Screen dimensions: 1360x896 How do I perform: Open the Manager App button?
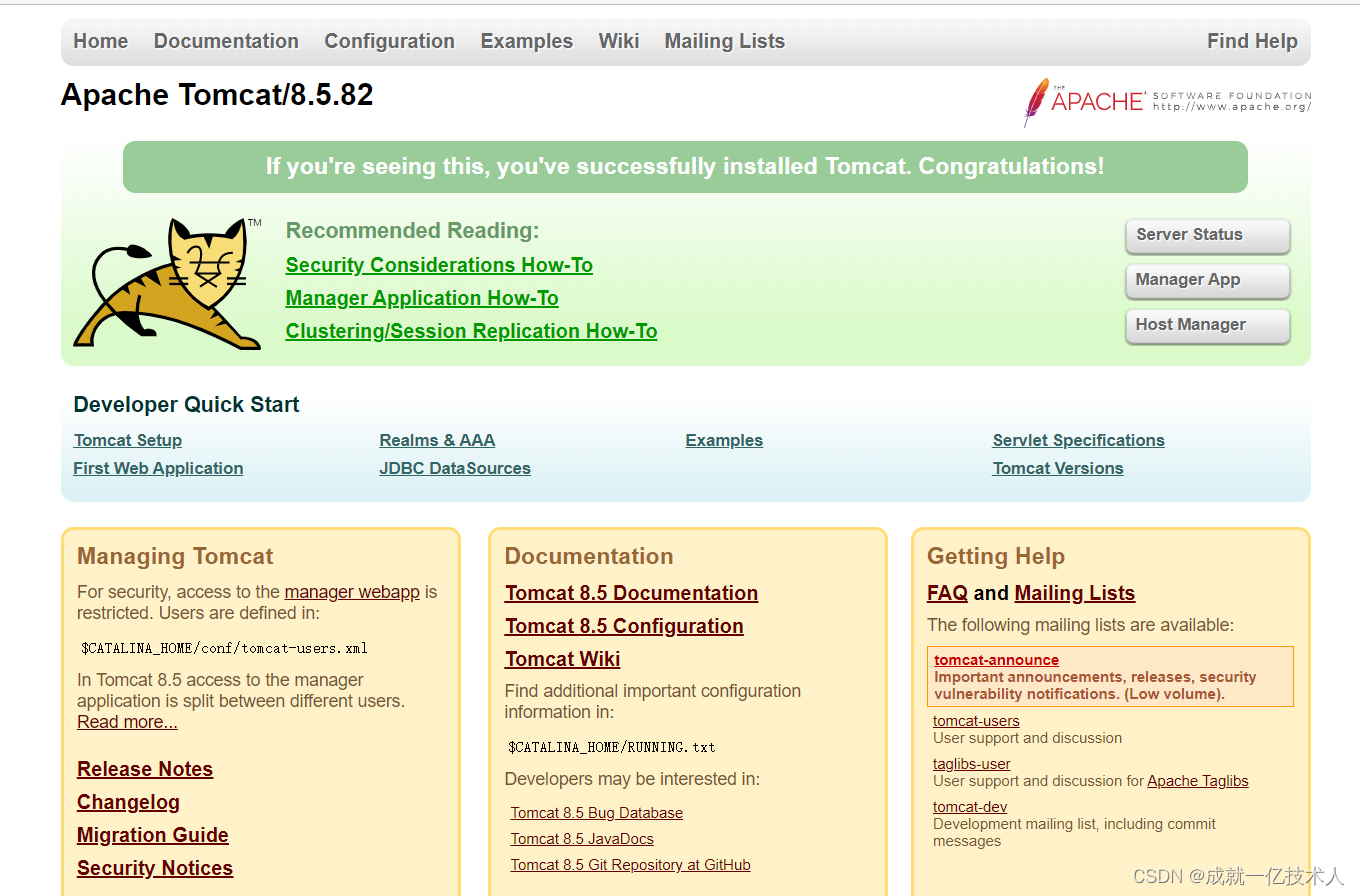click(1207, 281)
